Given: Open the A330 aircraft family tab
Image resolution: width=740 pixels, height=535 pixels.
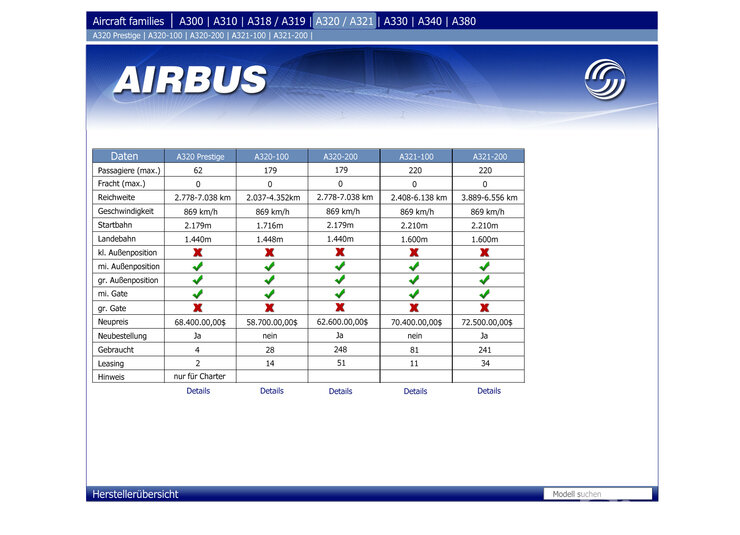Looking at the screenshot, I should [x=395, y=21].
